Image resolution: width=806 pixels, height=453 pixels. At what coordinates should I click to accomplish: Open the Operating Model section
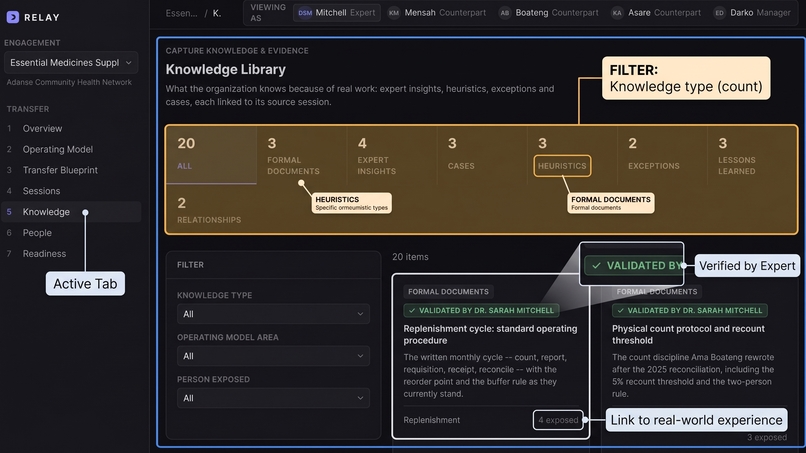point(58,150)
